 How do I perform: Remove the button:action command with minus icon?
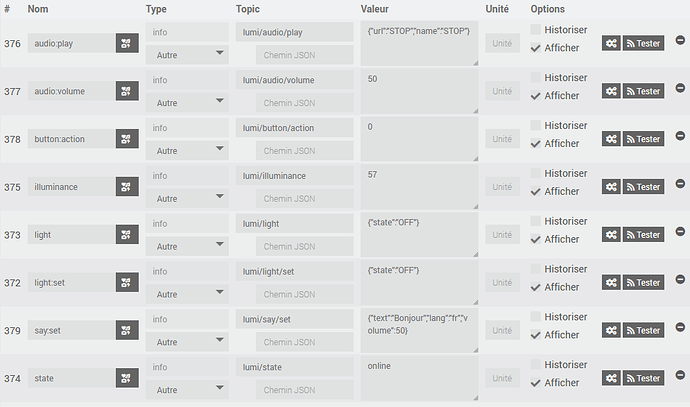[680, 136]
